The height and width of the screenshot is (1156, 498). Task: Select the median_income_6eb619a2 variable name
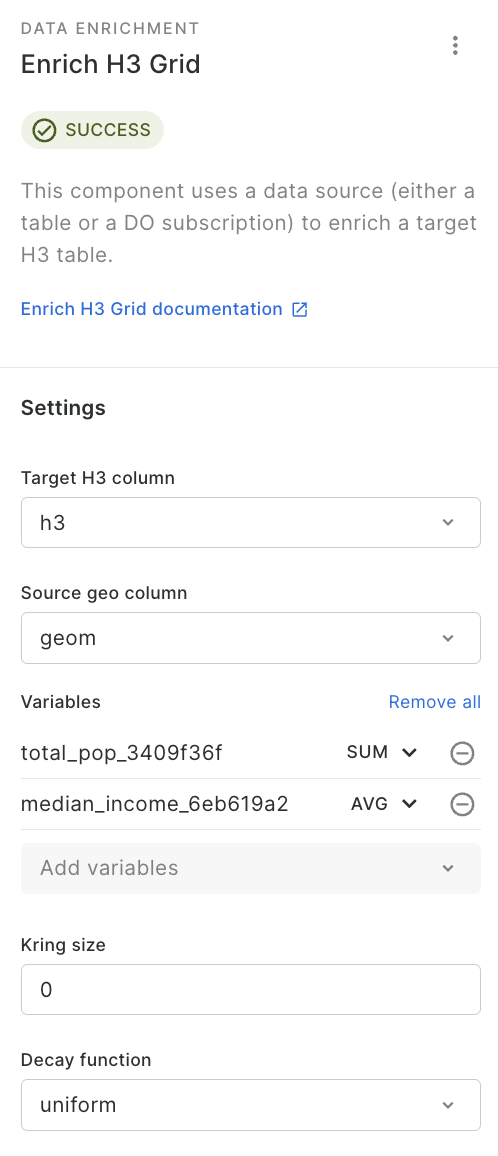[154, 804]
